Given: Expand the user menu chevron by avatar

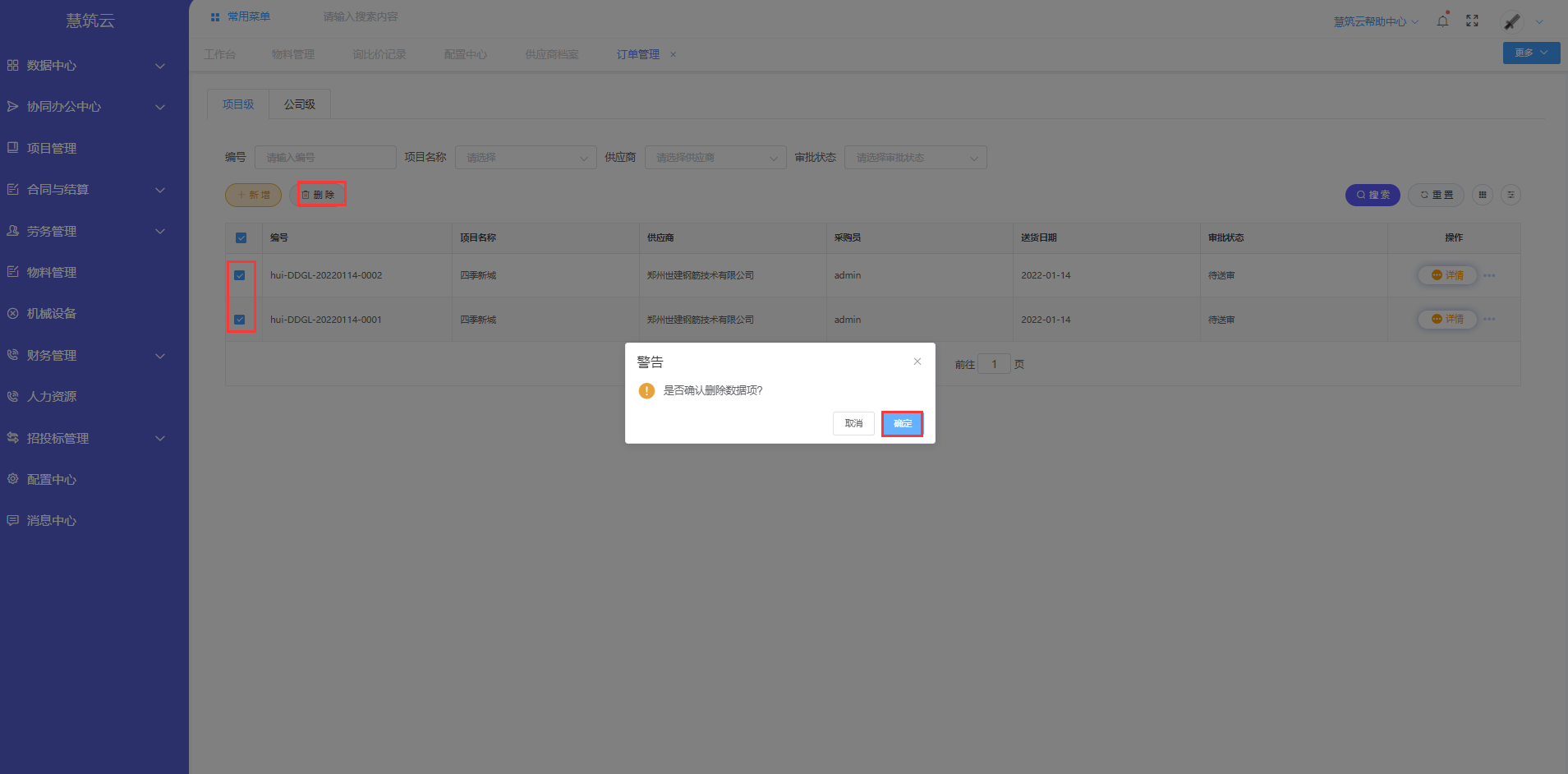Looking at the screenshot, I should (x=1539, y=22).
